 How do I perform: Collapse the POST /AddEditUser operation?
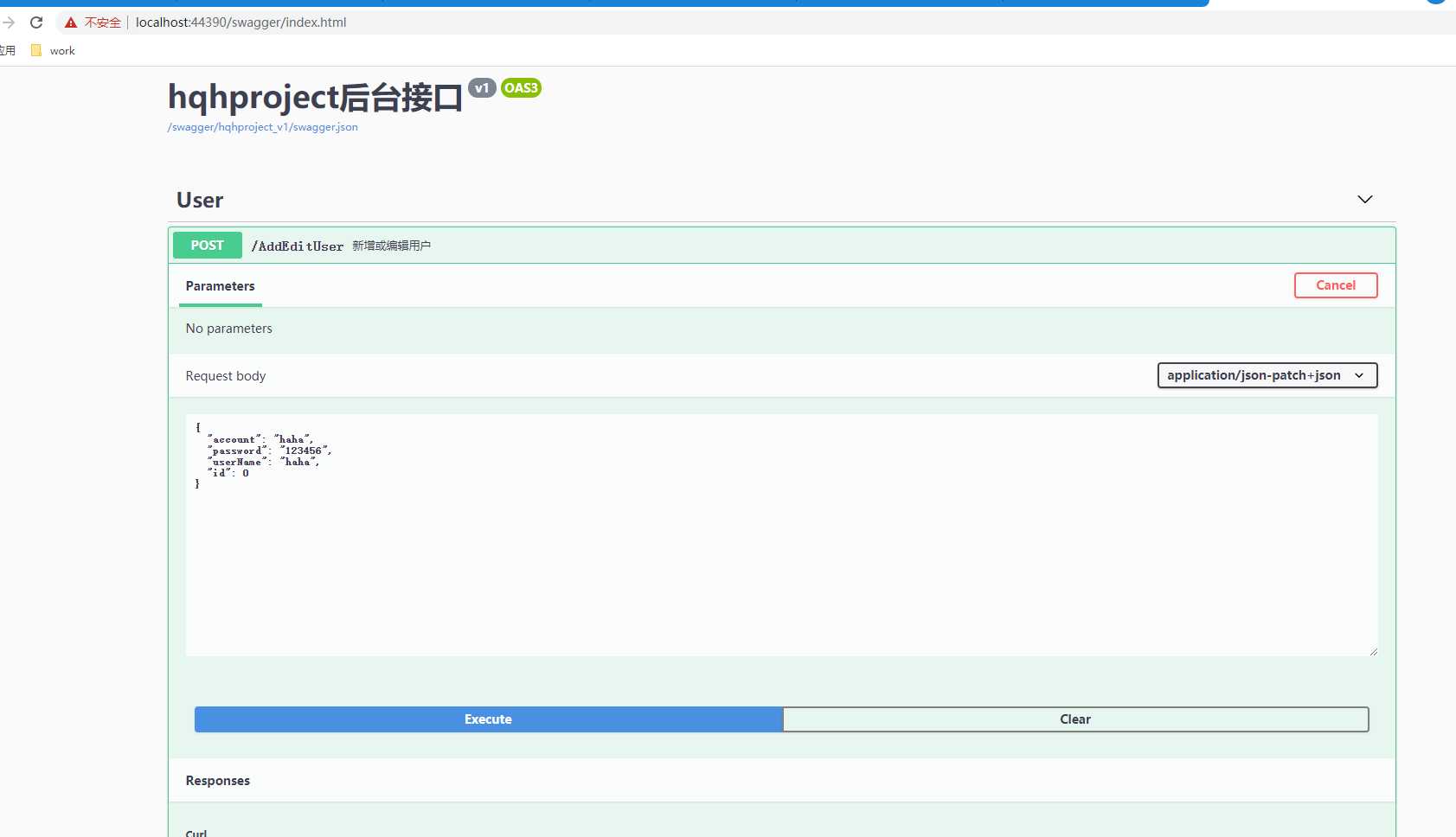[782, 246]
